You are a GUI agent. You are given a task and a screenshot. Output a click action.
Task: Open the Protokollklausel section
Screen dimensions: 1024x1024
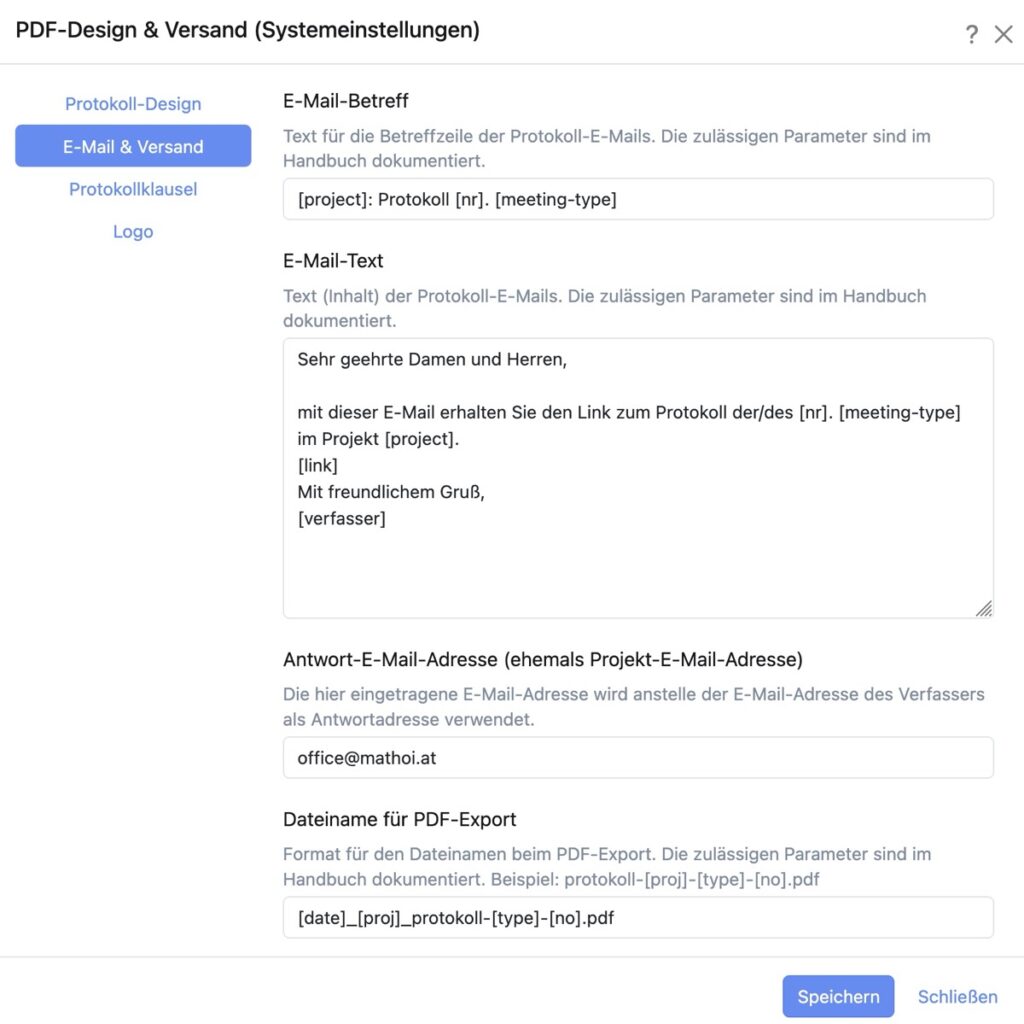click(x=133, y=189)
